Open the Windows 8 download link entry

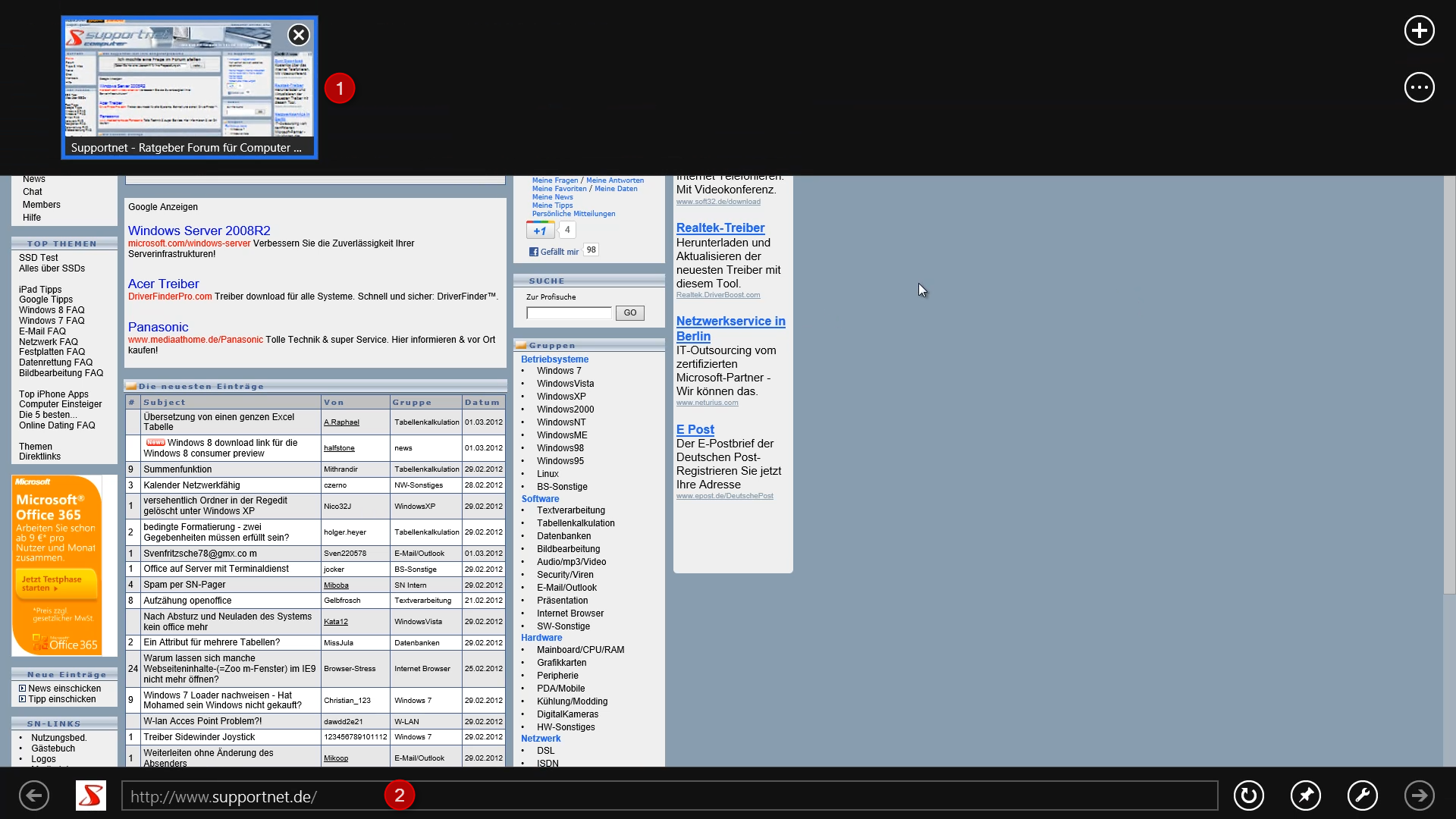221,448
